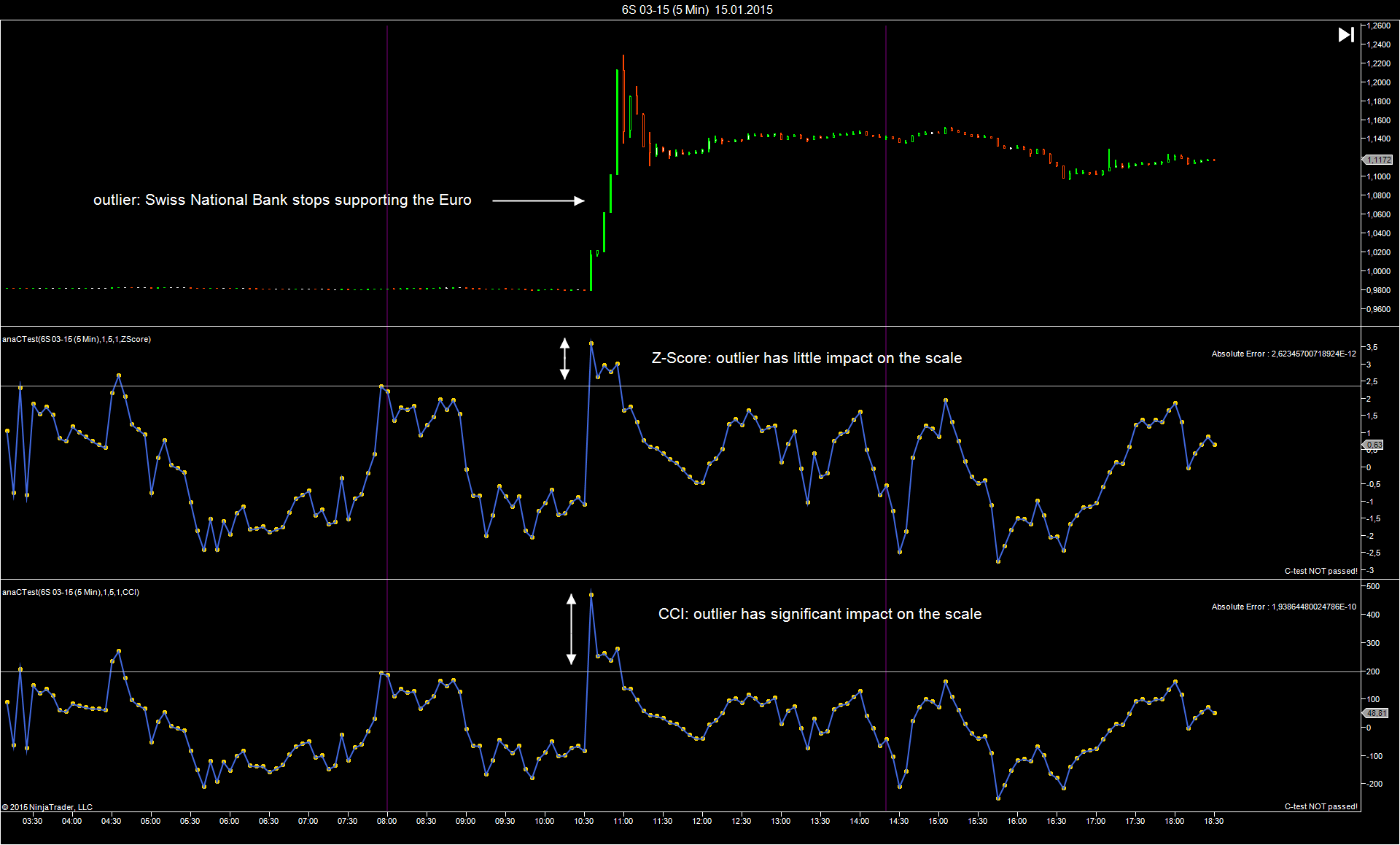Image resolution: width=1400 pixels, height=845 pixels.
Task: Click the Swiss National Bank outlier annotation
Action: [x=282, y=200]
